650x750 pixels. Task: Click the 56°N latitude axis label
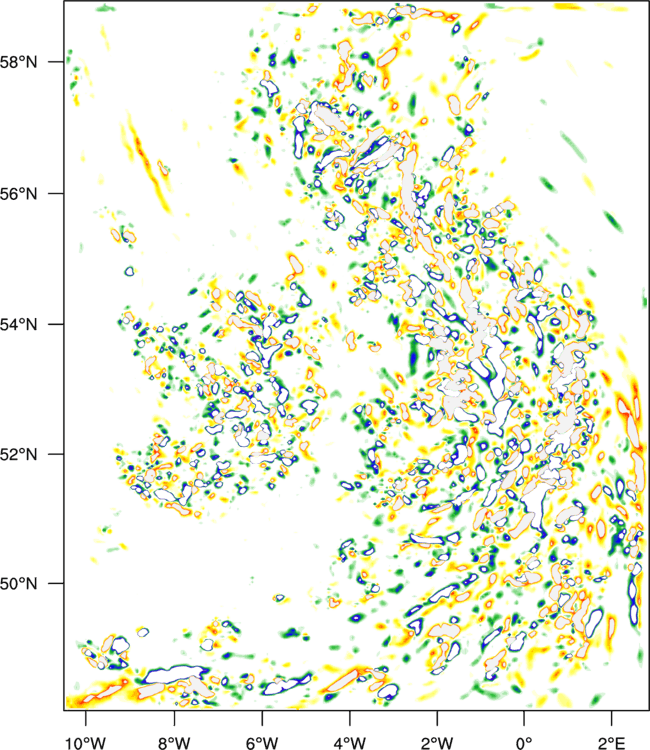18,194
